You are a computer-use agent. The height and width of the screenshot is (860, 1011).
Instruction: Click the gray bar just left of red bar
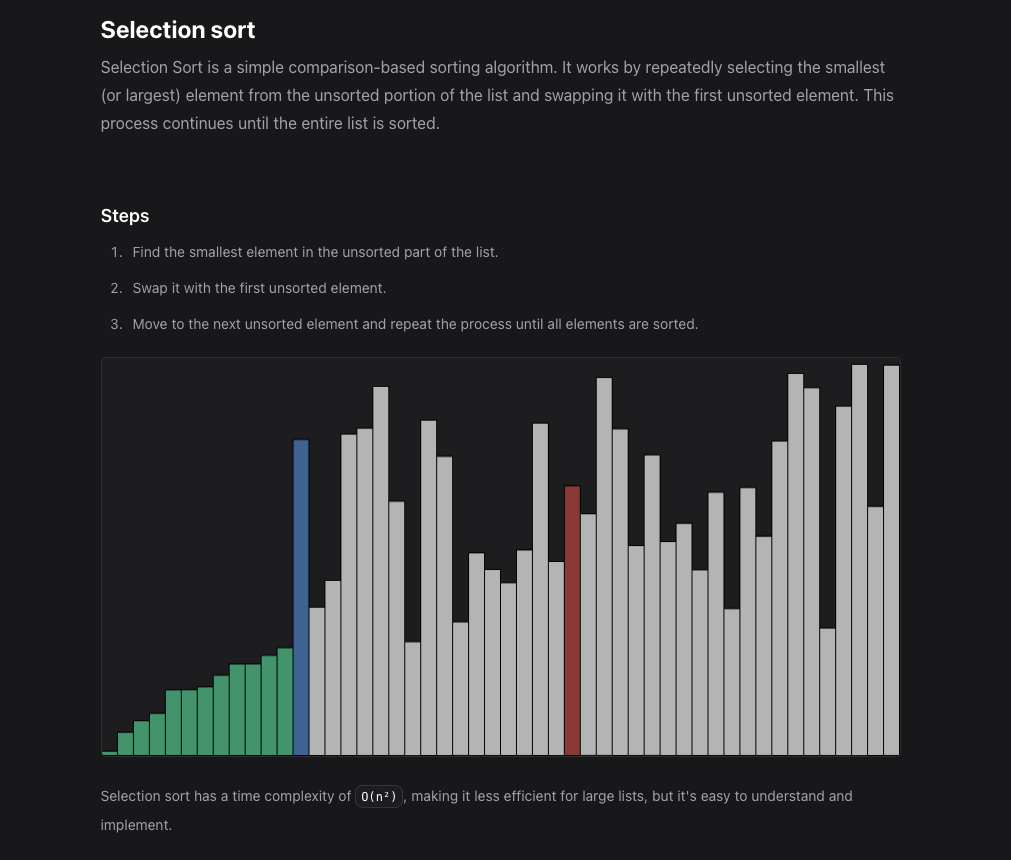tap(556, 658)
